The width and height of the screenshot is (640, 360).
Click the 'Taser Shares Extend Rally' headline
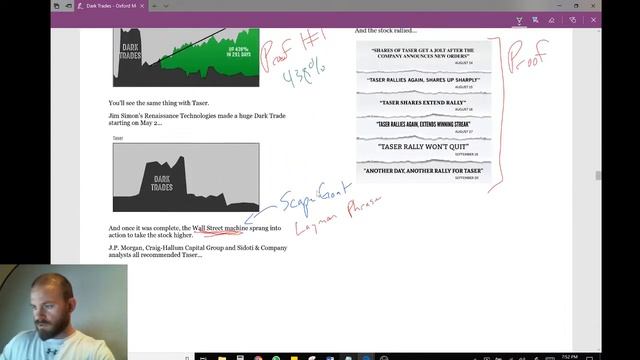point(423,102)
